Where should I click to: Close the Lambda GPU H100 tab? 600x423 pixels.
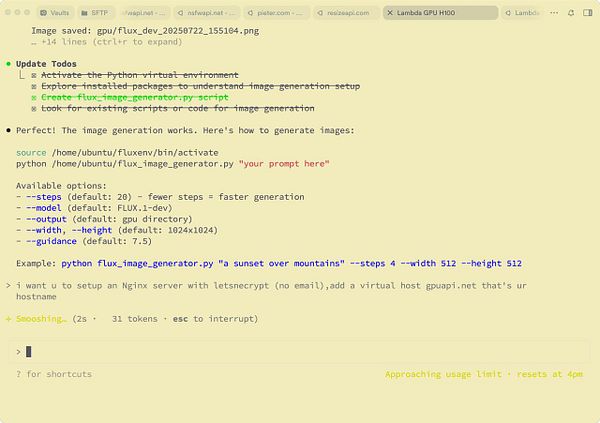390,13
